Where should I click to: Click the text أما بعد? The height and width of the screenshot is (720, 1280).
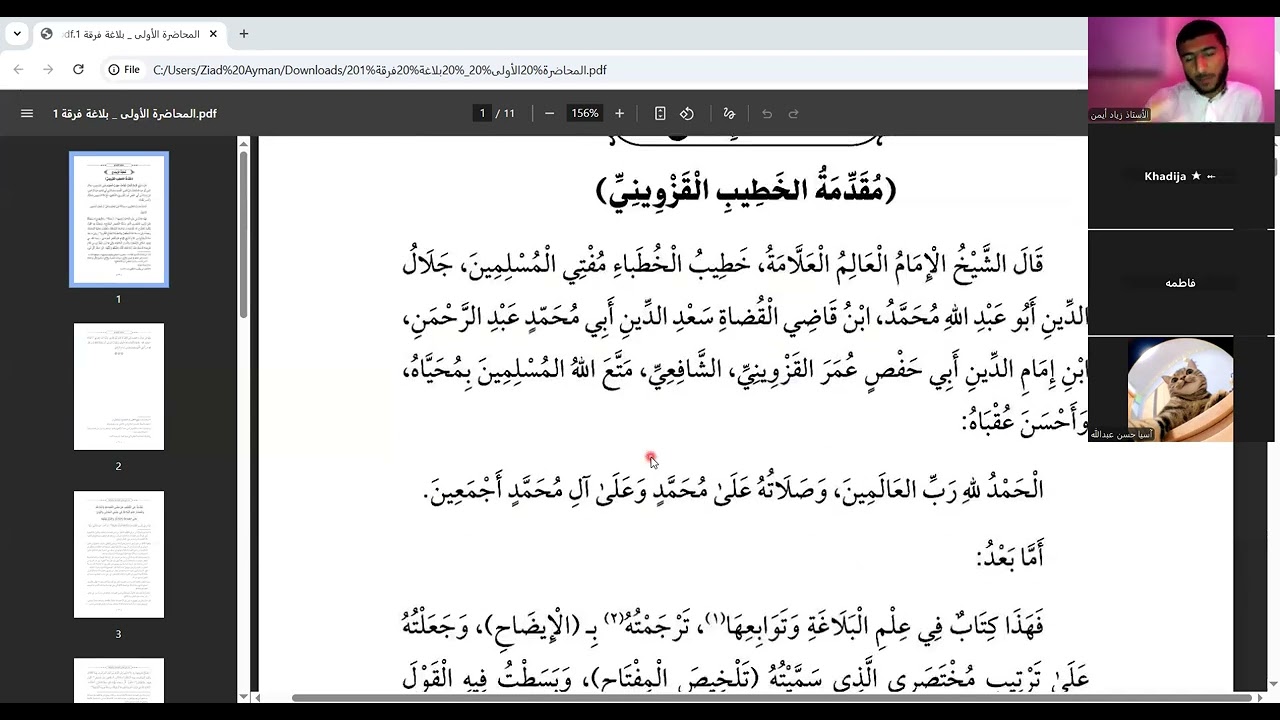click(x=1010, y=555)
